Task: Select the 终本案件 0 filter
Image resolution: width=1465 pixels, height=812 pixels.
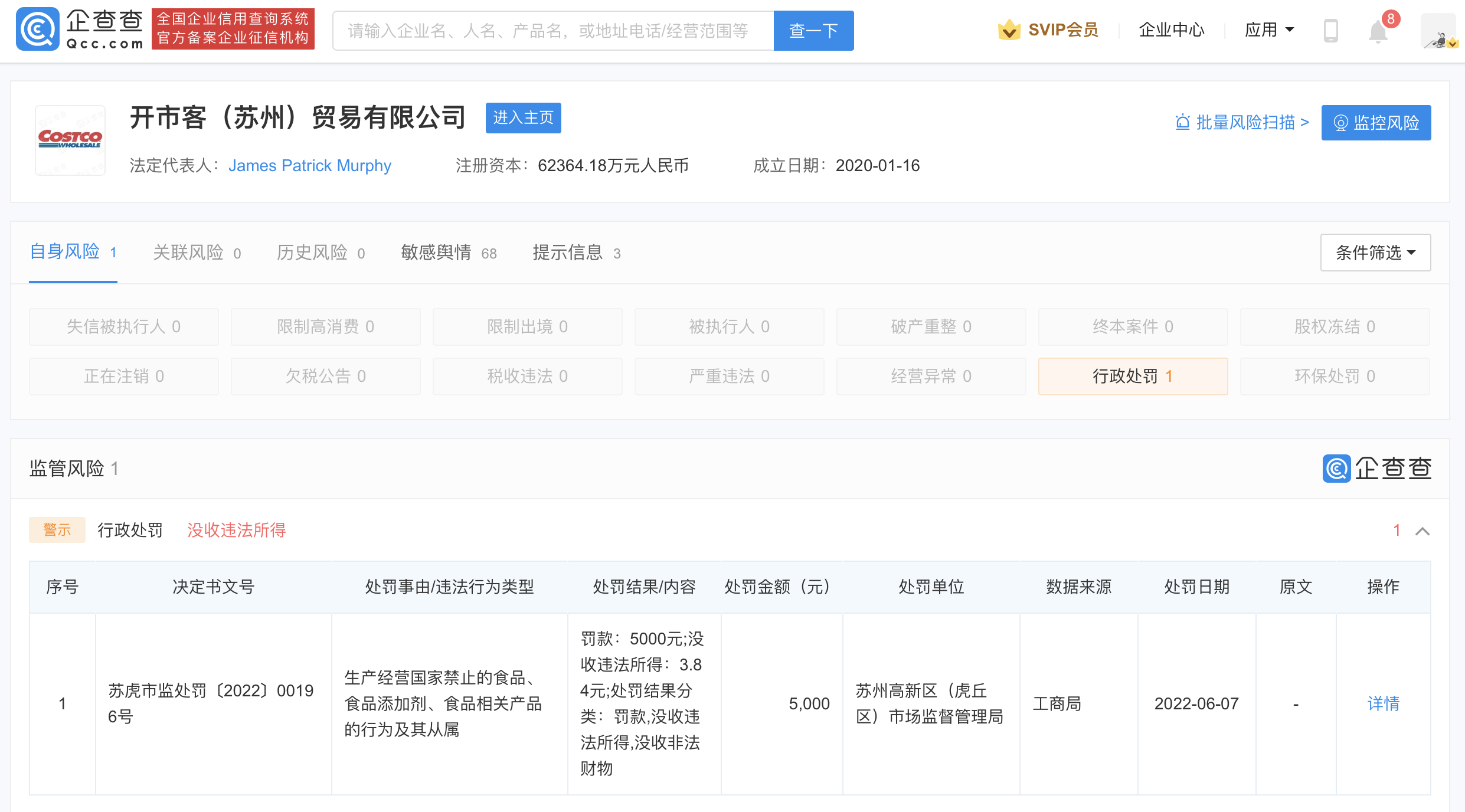Action: [1133, 327]
